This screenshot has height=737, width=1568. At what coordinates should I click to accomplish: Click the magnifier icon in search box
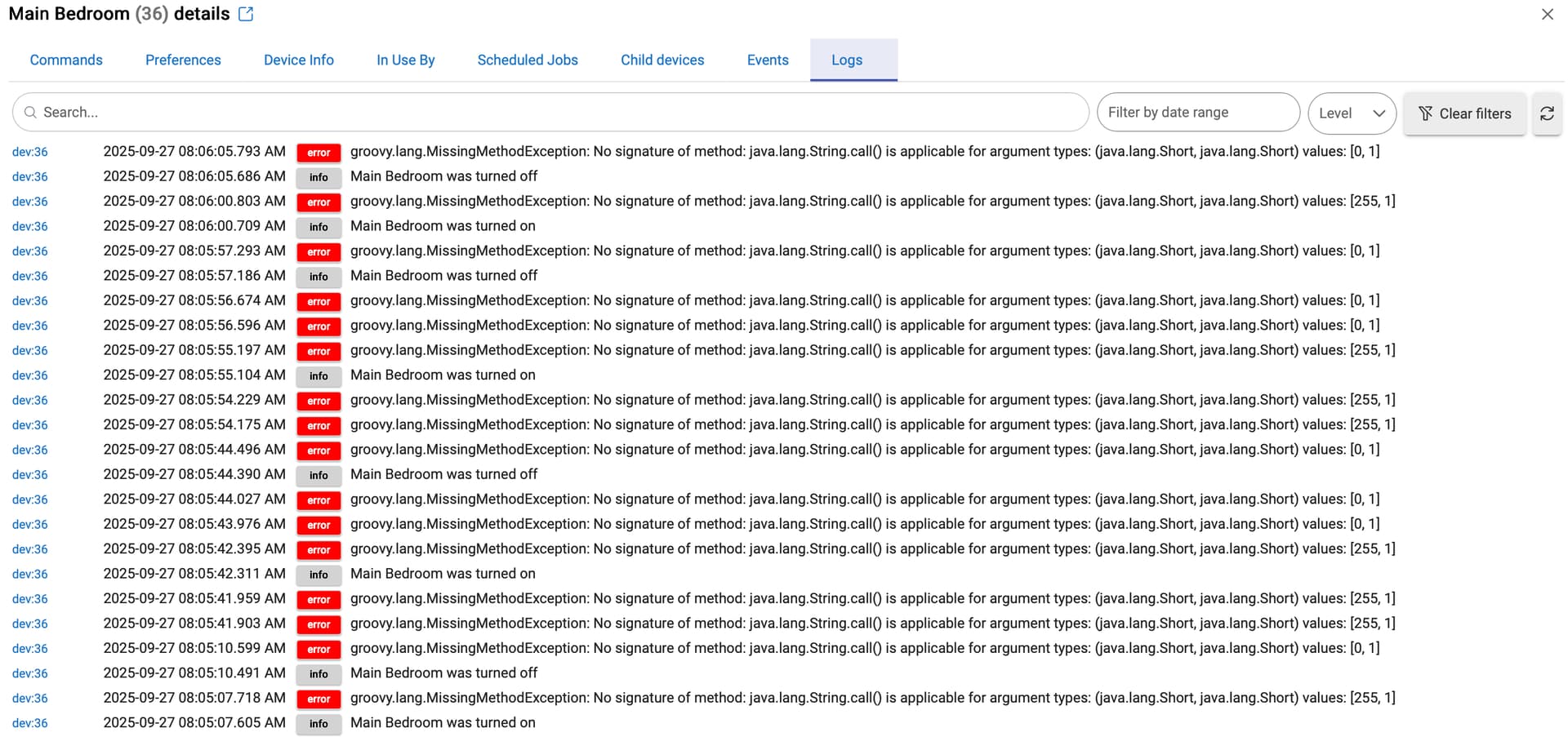pos(30,113)
